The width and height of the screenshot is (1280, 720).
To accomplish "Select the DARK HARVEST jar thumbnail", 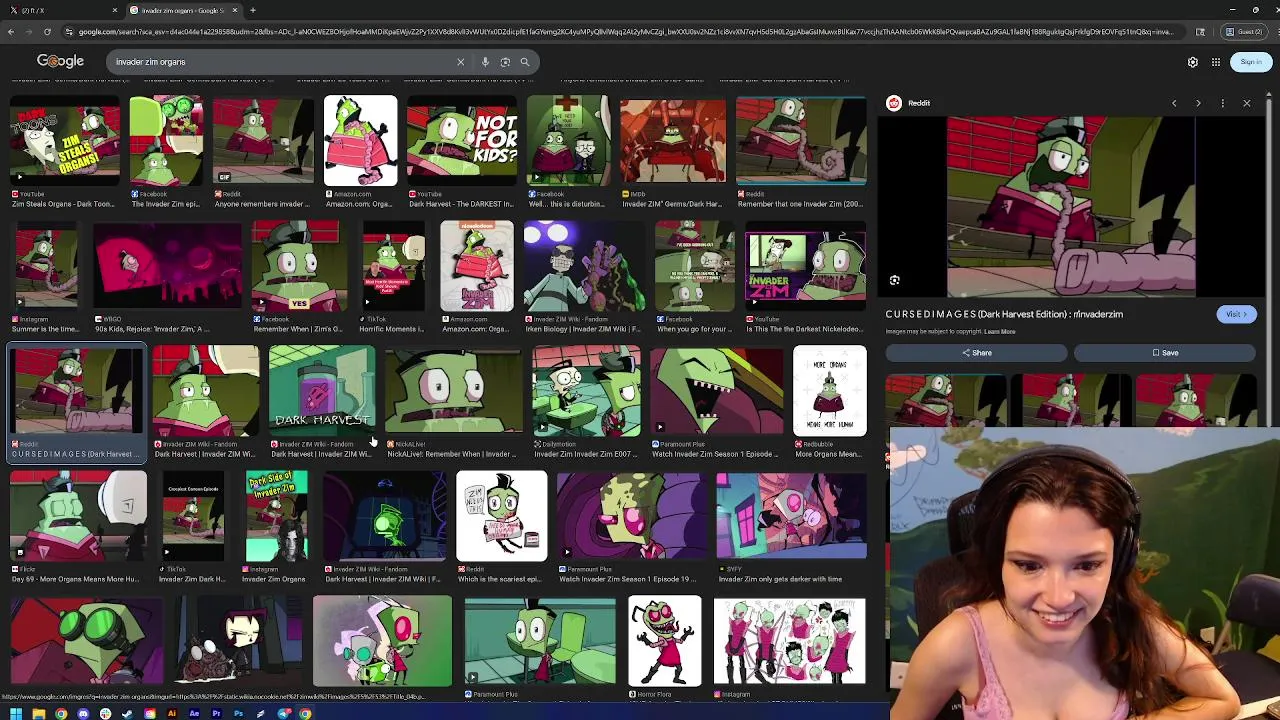I will [321, 390].
